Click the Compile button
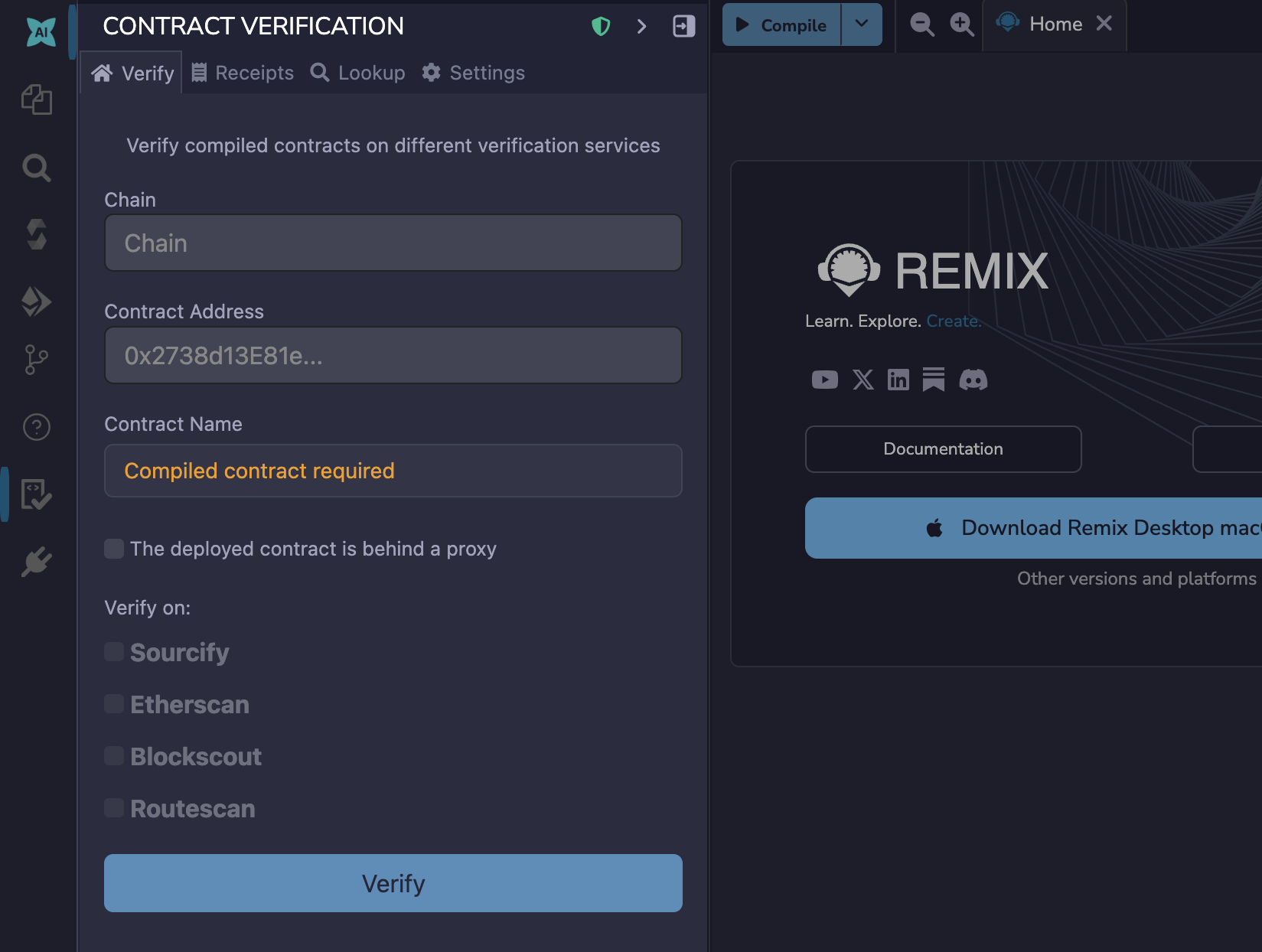 (x=781, y=25)
